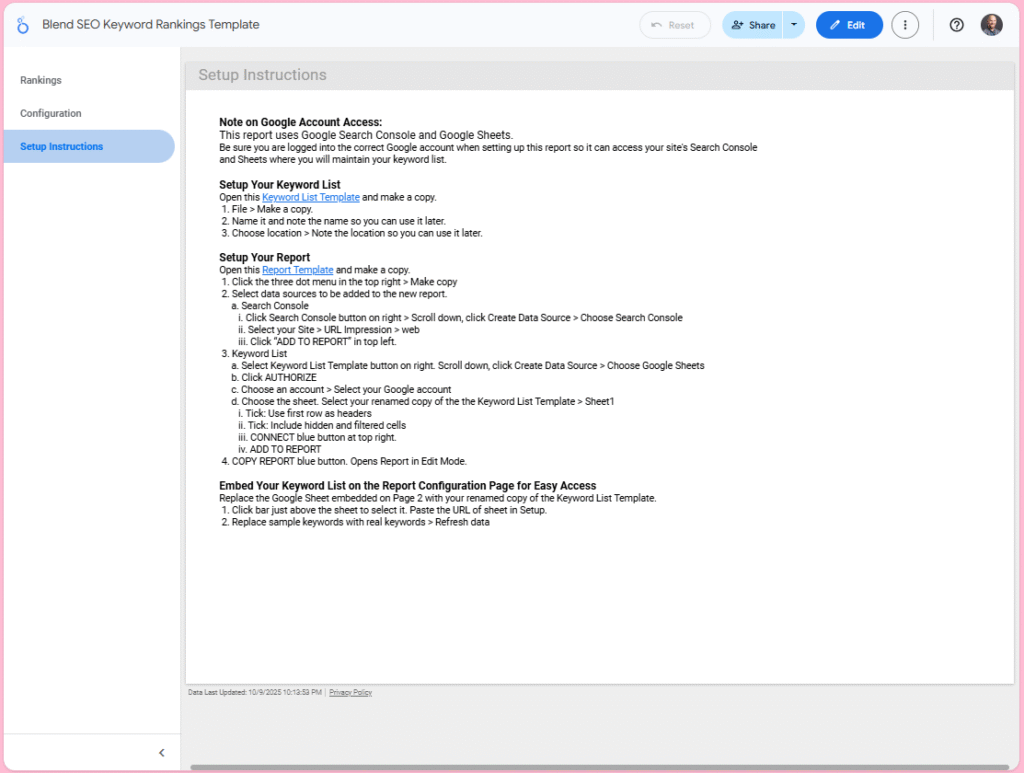The width and height of the screenshot is (1024, 773).
Task: Open the Share options dropdown arrow
Action: click(793, 24)
